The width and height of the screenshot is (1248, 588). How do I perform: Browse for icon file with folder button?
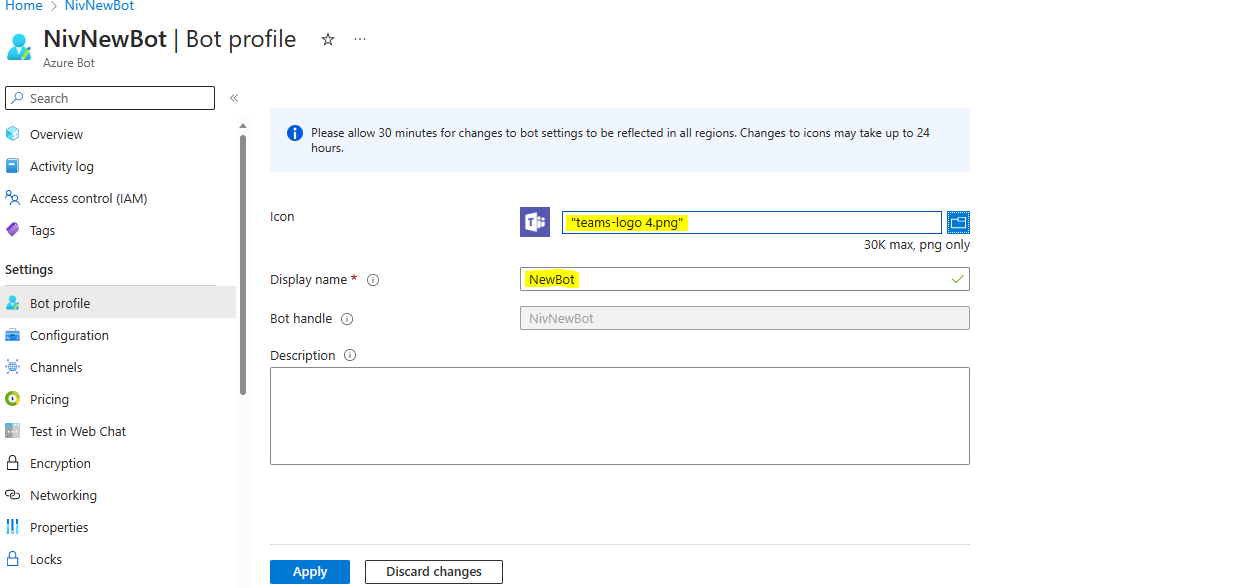pyautogui.click(x=959, y=222)
